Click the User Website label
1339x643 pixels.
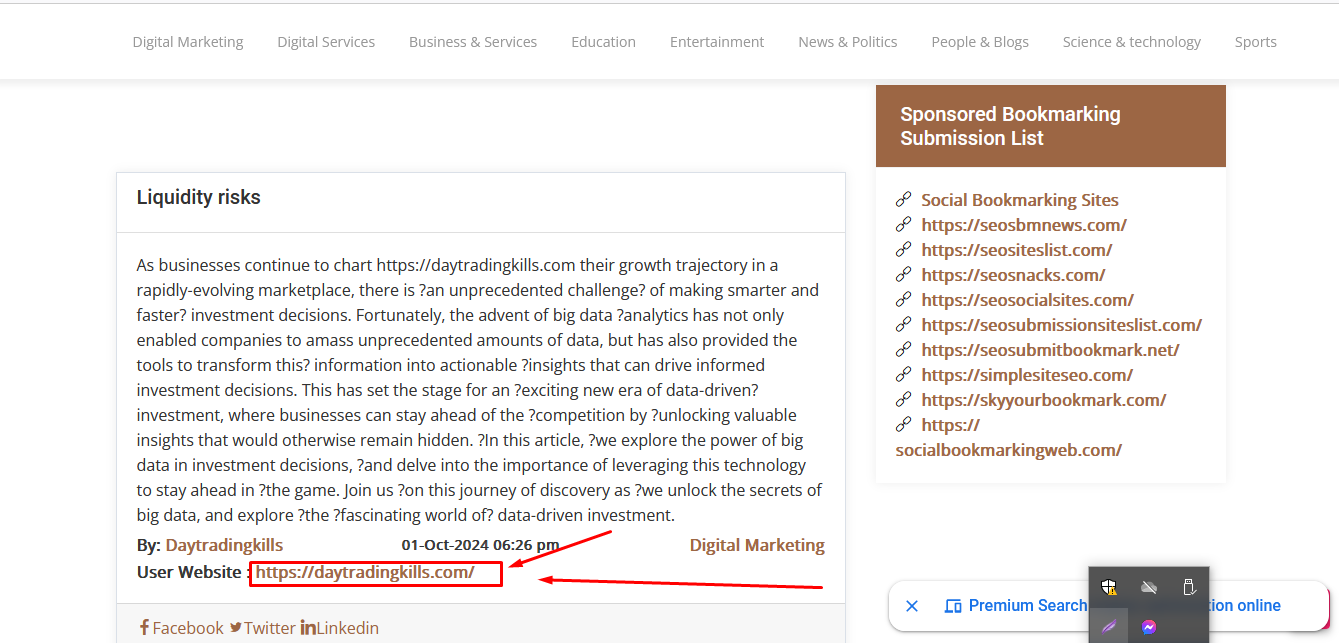coord(193,572)
